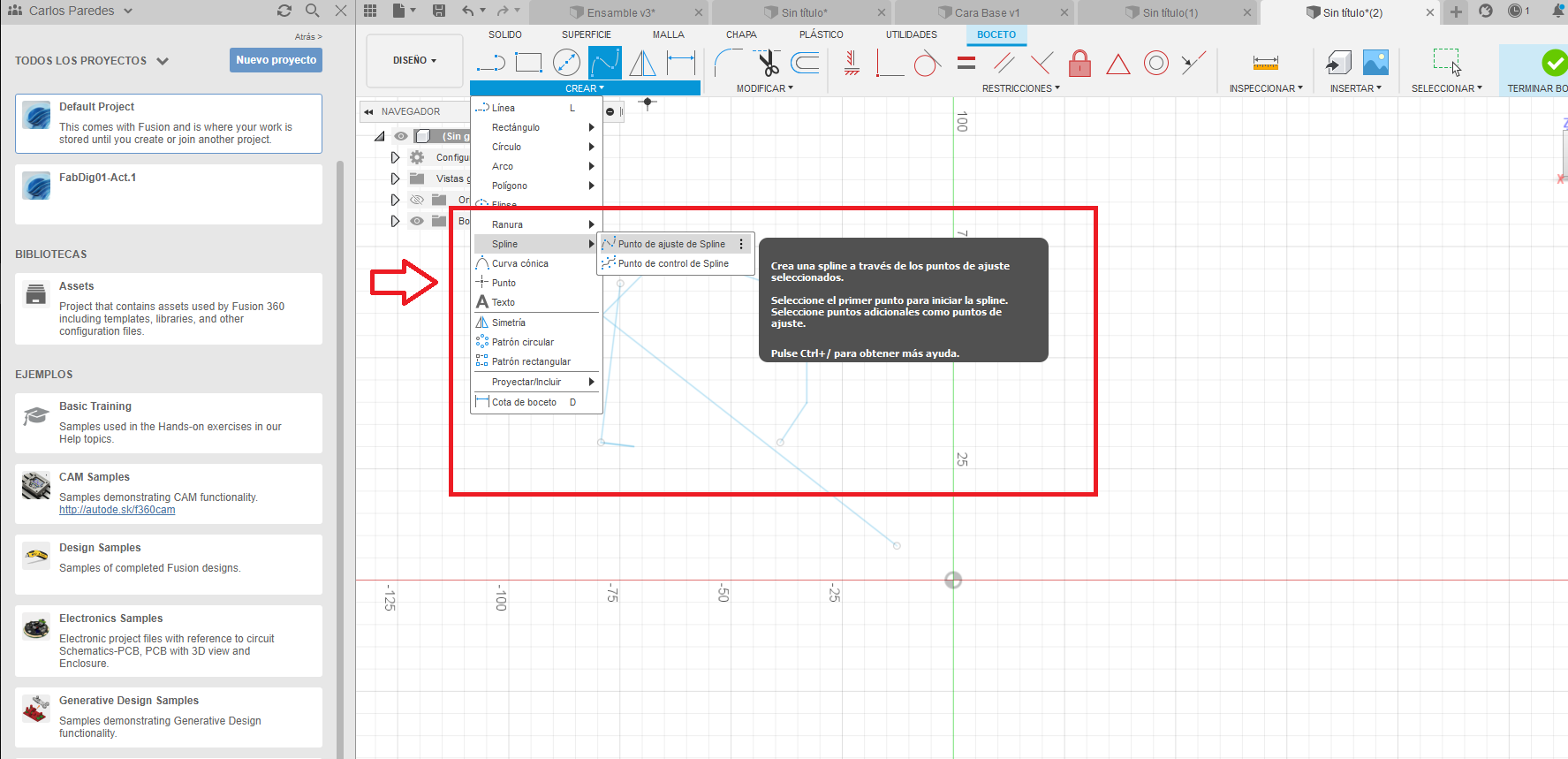Select the Sketch Dimension toolbar icon

click(x=681, y=63)
